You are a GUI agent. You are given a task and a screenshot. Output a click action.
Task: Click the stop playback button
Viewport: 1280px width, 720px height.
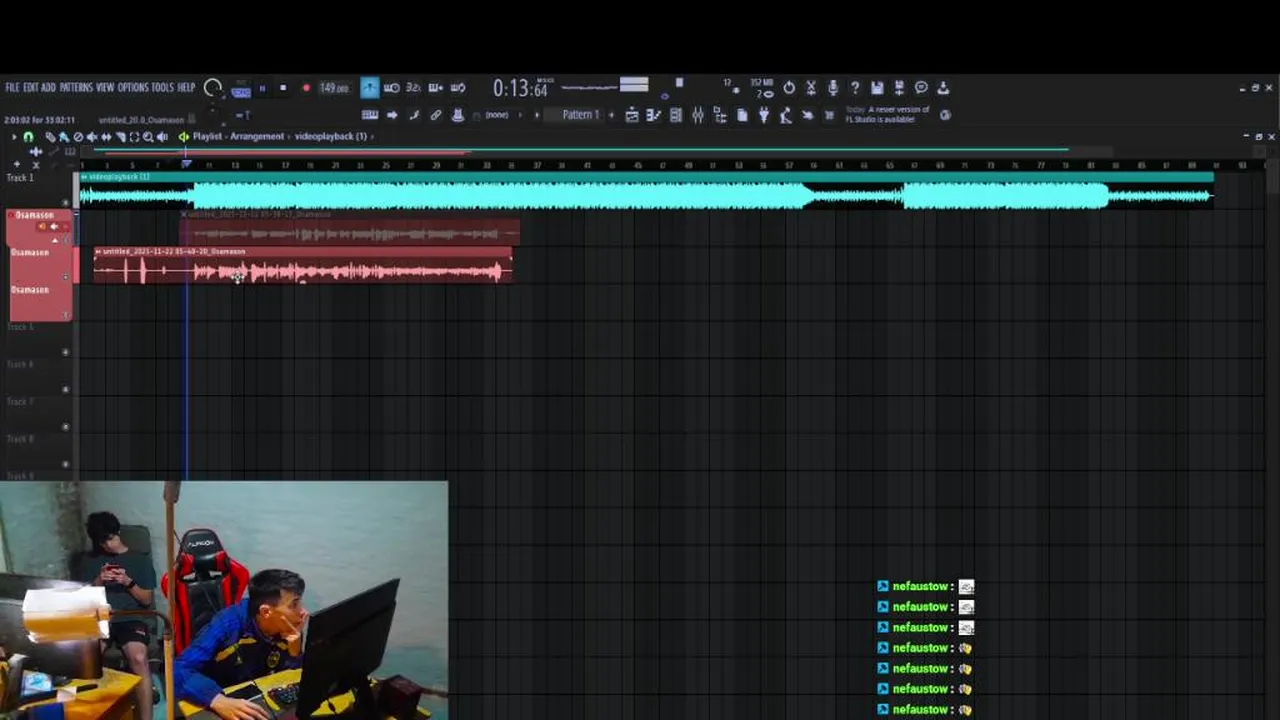coord(283,88)
